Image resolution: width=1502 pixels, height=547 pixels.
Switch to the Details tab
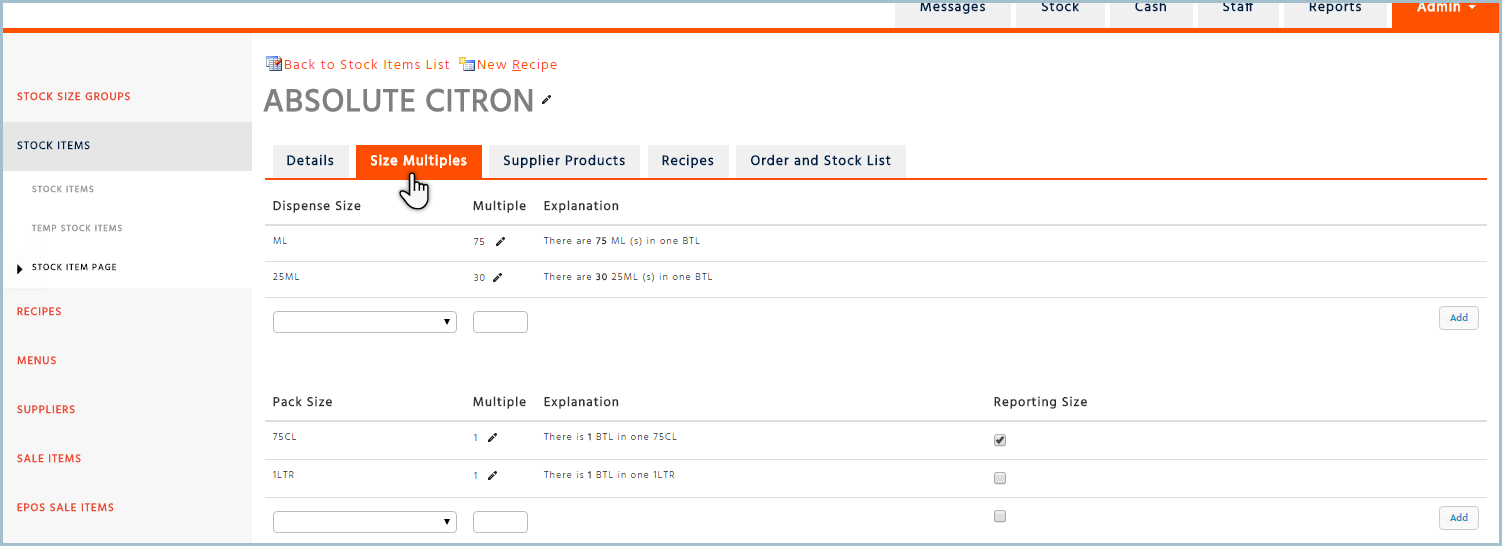coord(310,161)
